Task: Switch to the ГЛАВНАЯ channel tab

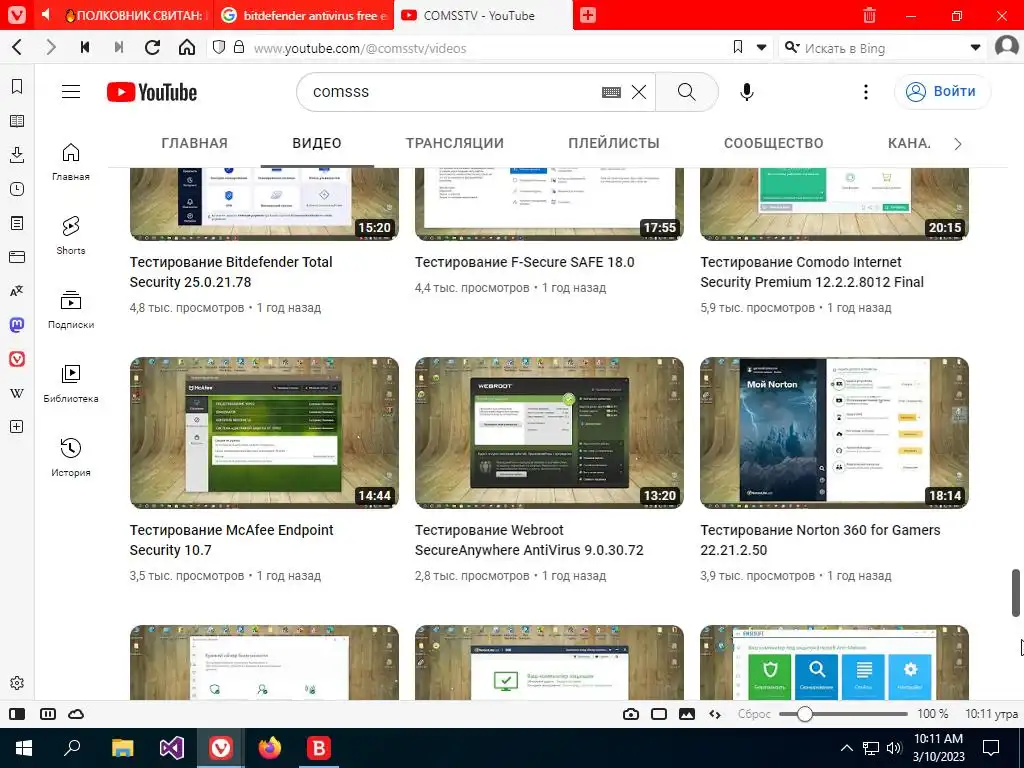Action: (195, 143)
